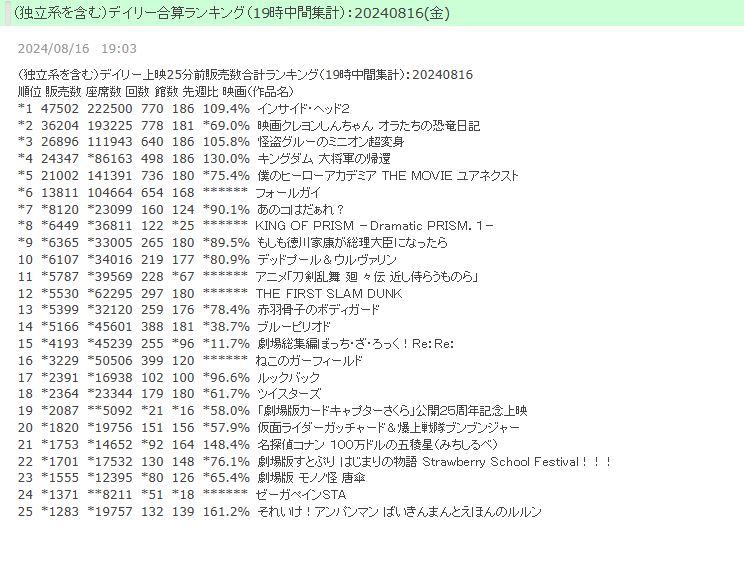Click sales figure *2364 in rank 18 row
The width and height of the screenshot is (744, 581).
pyautogui.click(x=60, y=394)
